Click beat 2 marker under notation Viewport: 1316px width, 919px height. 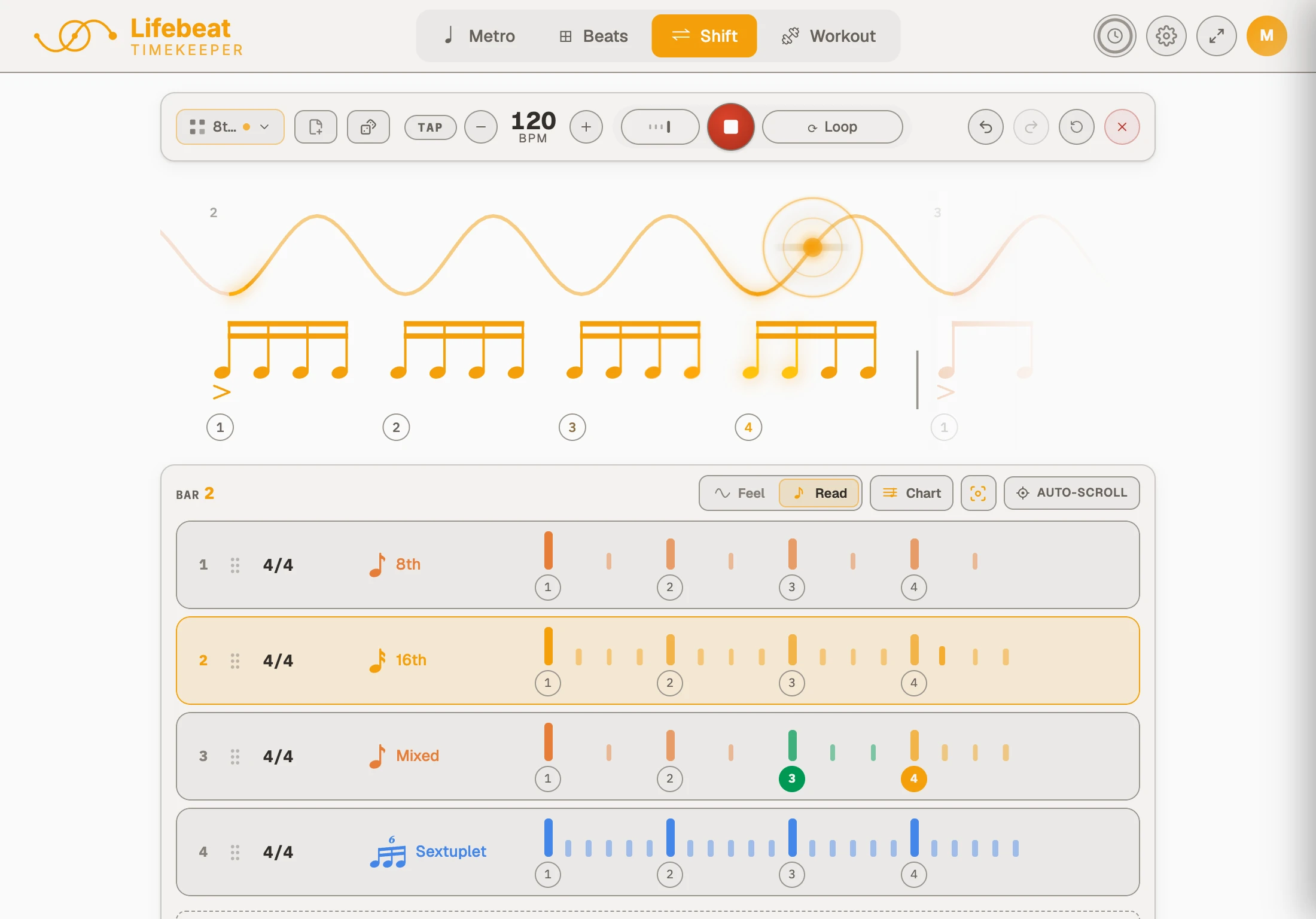(395, 427)
